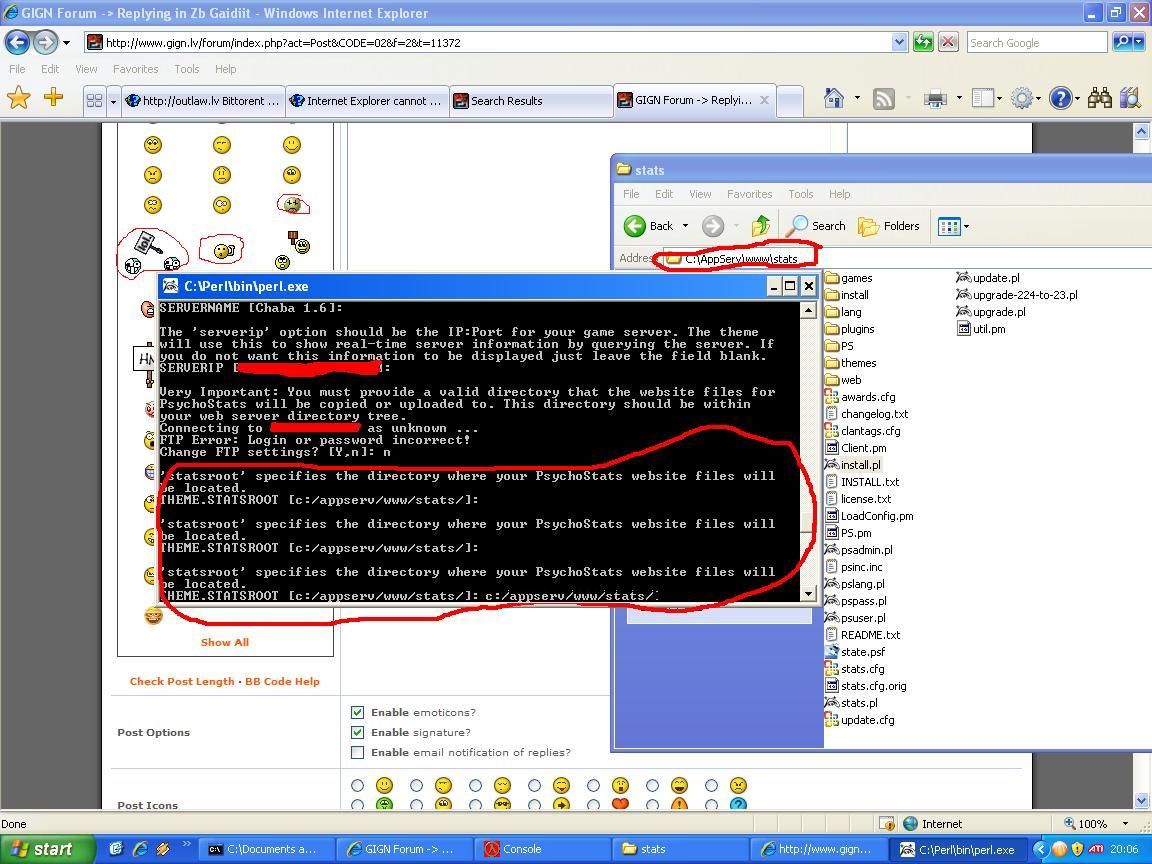Open the stats window Help menu

[x=840, y=194]
